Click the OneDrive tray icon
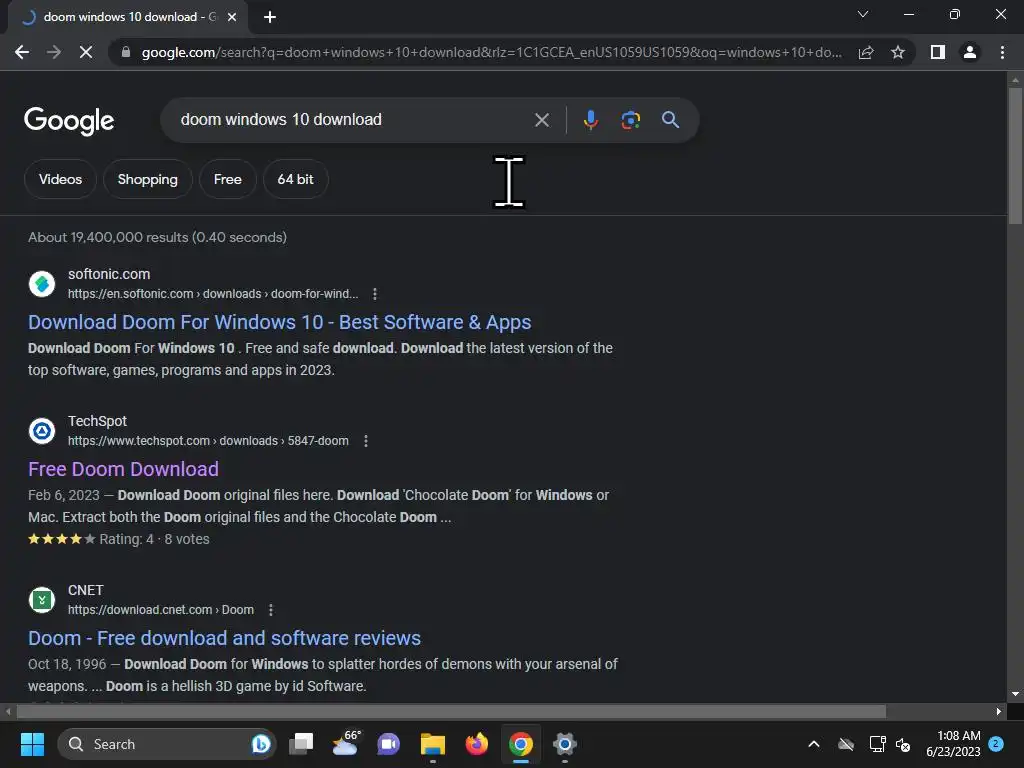This screenshot has width=1024, height=768. click(846, 744)
